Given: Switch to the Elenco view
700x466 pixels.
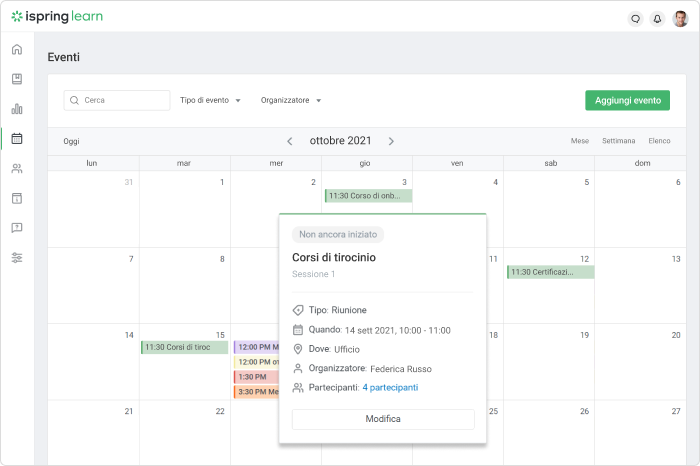Looking at the screenshot, I should tap(659, 141).
